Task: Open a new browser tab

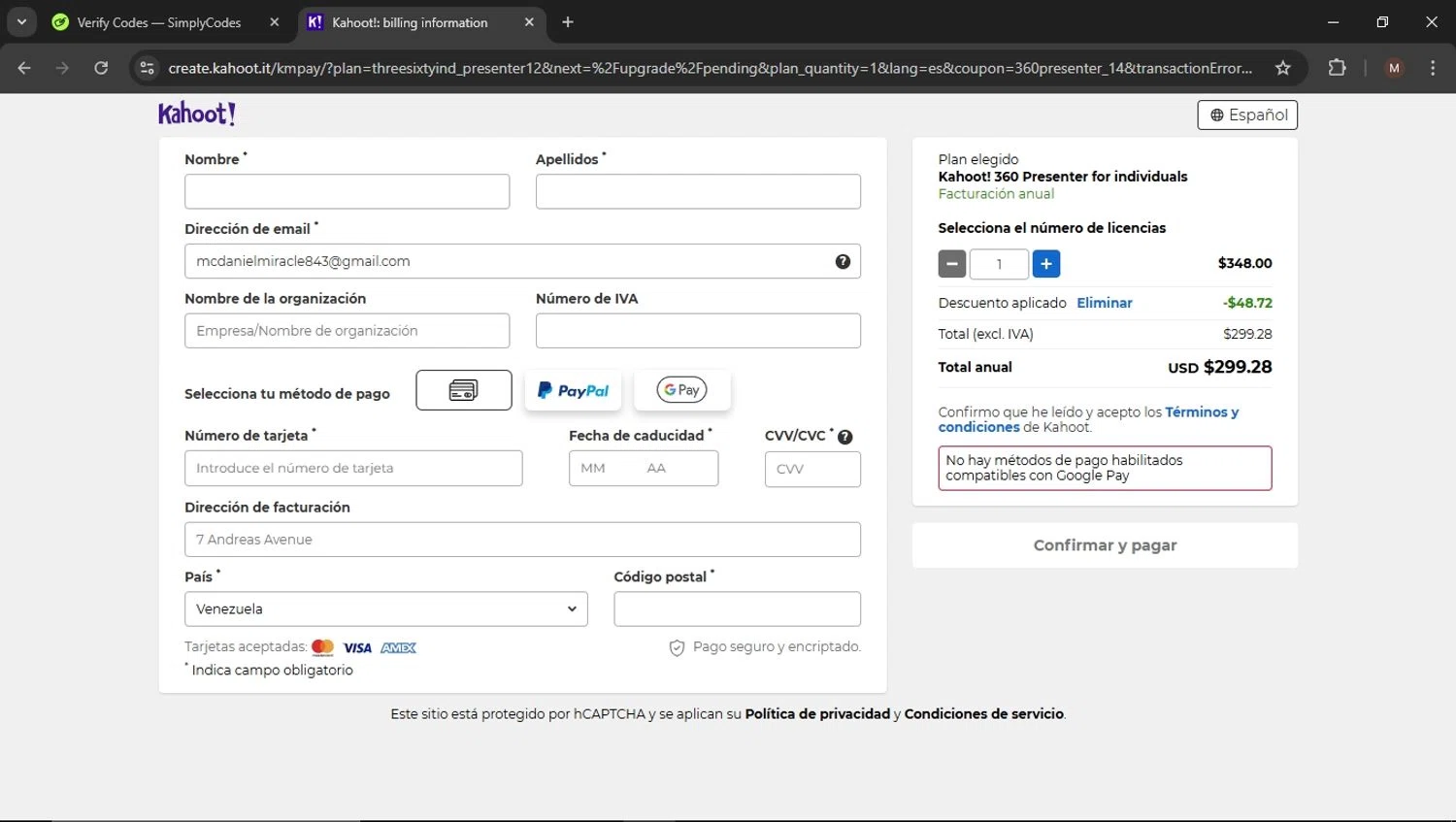Action: [x=568, y=22]
